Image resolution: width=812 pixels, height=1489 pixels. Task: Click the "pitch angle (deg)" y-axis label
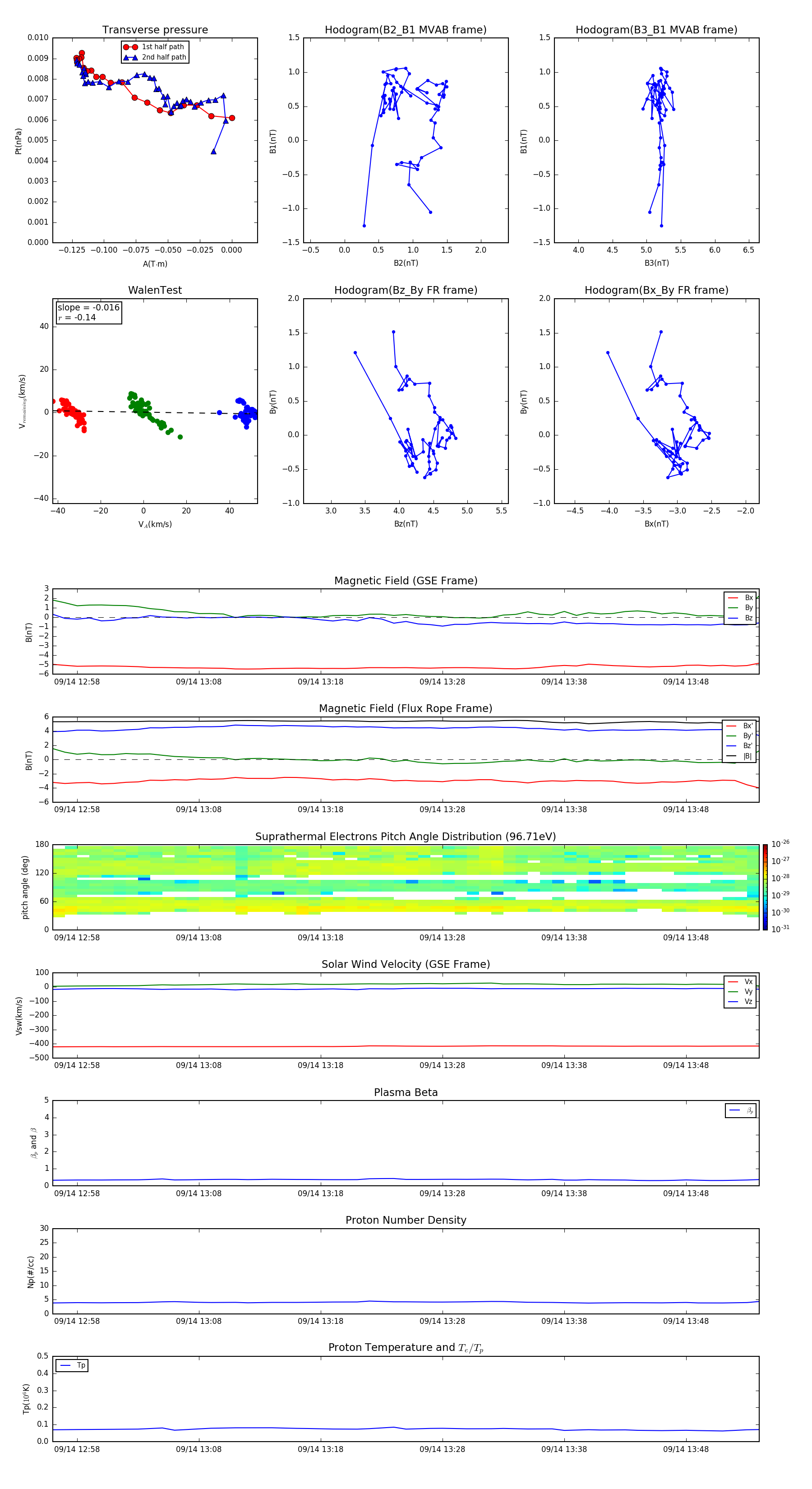coord(25,887)
